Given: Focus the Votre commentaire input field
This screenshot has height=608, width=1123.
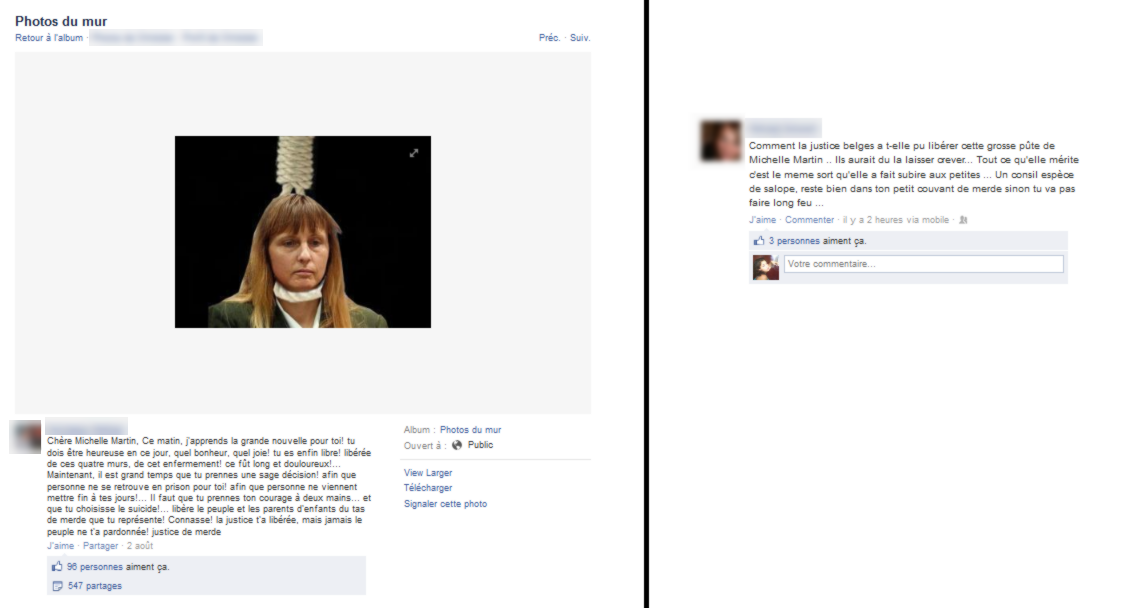Looking at the screenshot, I should 924,264.
